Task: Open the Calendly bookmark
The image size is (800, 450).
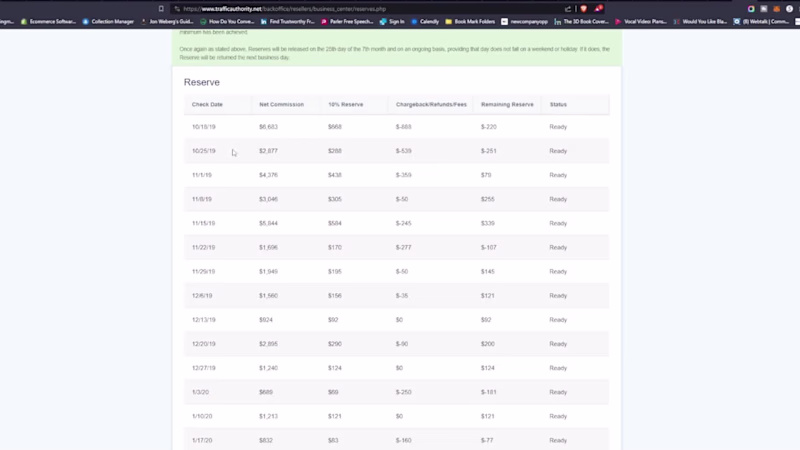Action: click(x=425, y=21)
